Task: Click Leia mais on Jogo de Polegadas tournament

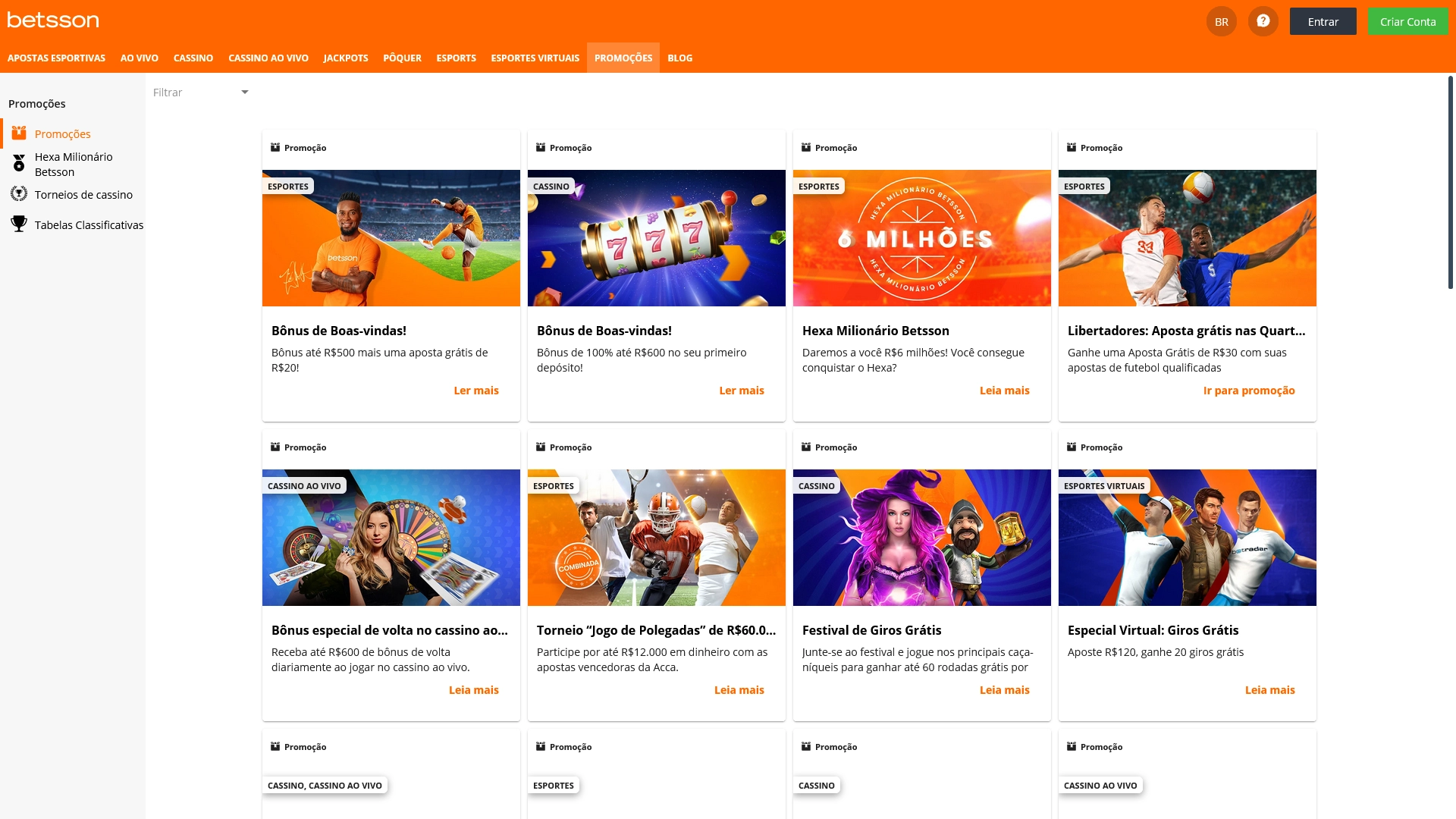Action: pyautogui.click(x=739, y=689)
